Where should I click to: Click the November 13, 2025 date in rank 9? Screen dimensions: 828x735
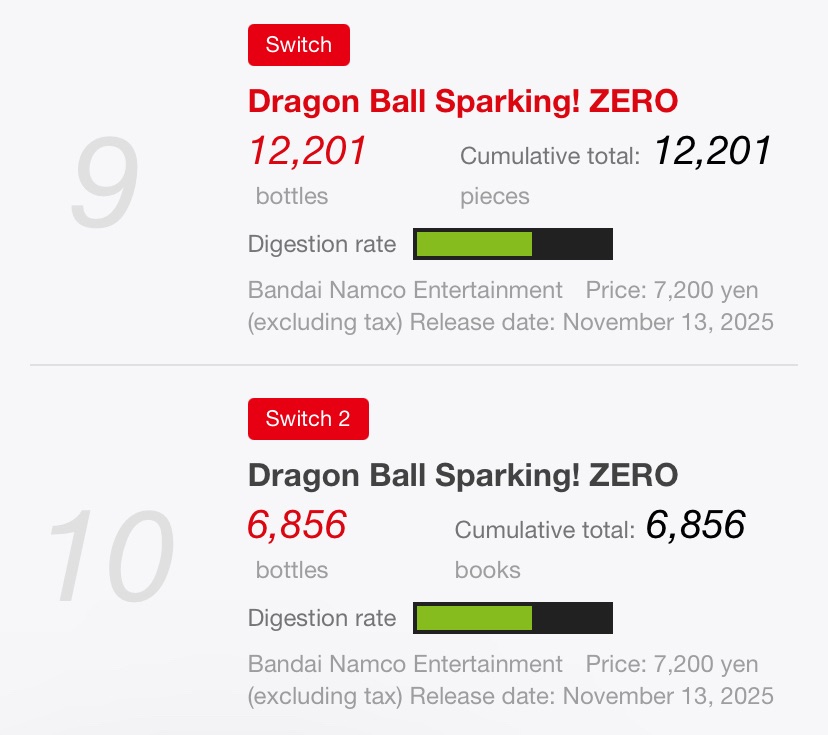(x=668, y=322)
